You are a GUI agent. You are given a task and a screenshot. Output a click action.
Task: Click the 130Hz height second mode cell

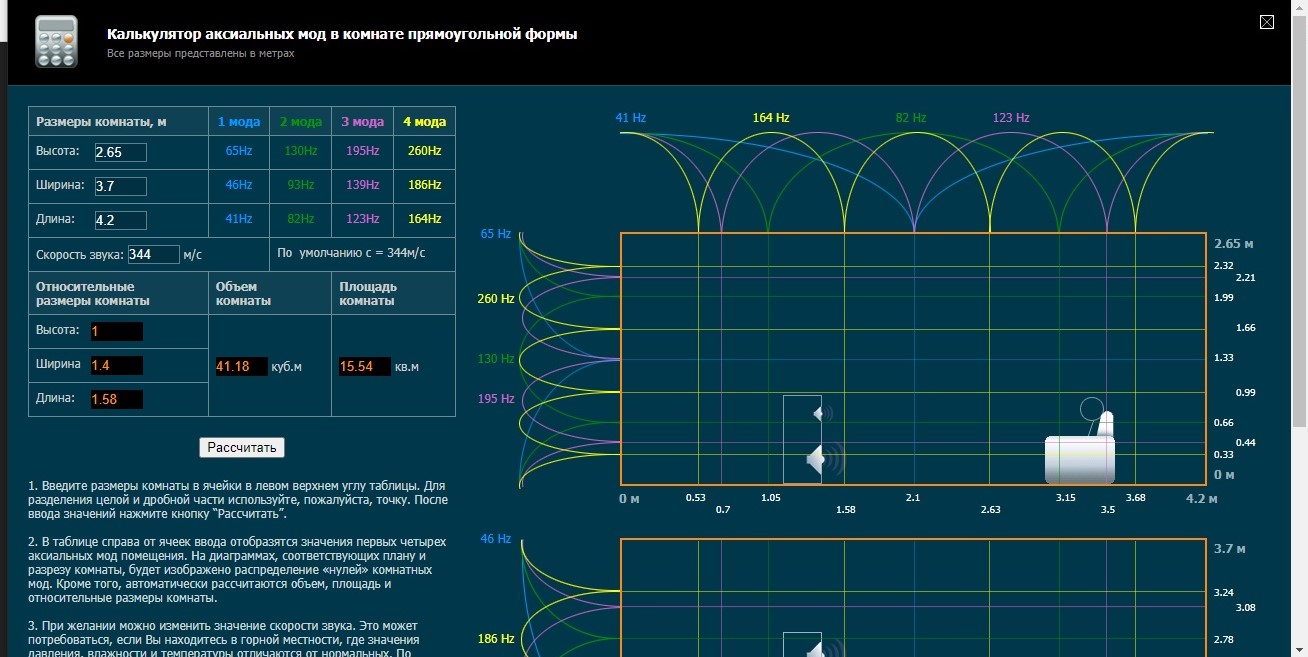(x=301, y=151)
